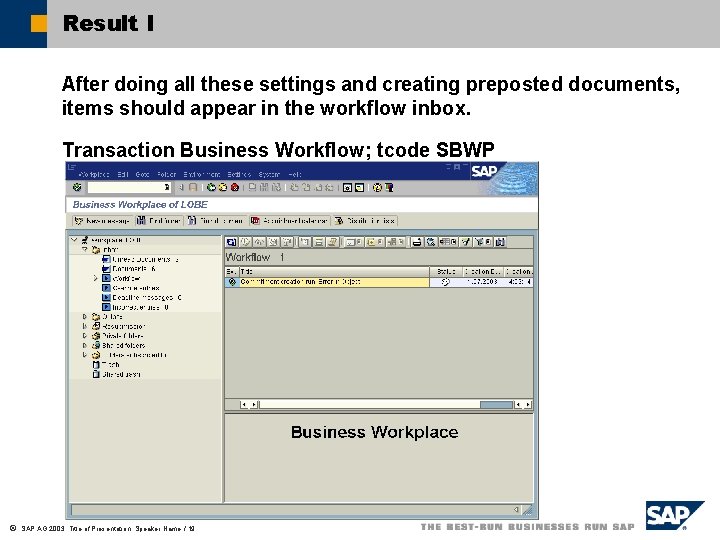Click the Find document button
Screen dimensions: 720x540
[216, 221]
